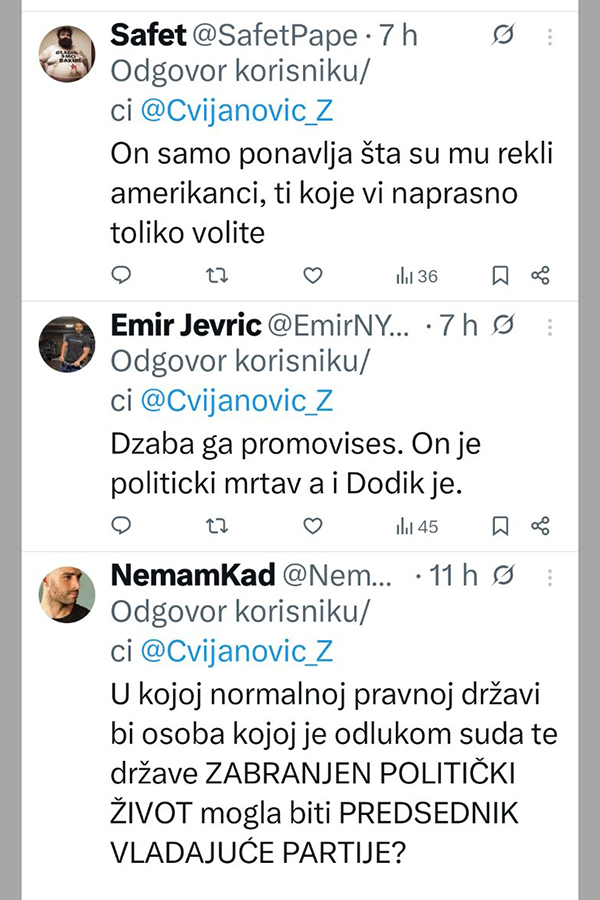Open Safet's profile picture
600x900 pixels.
[x=67, y=54]
